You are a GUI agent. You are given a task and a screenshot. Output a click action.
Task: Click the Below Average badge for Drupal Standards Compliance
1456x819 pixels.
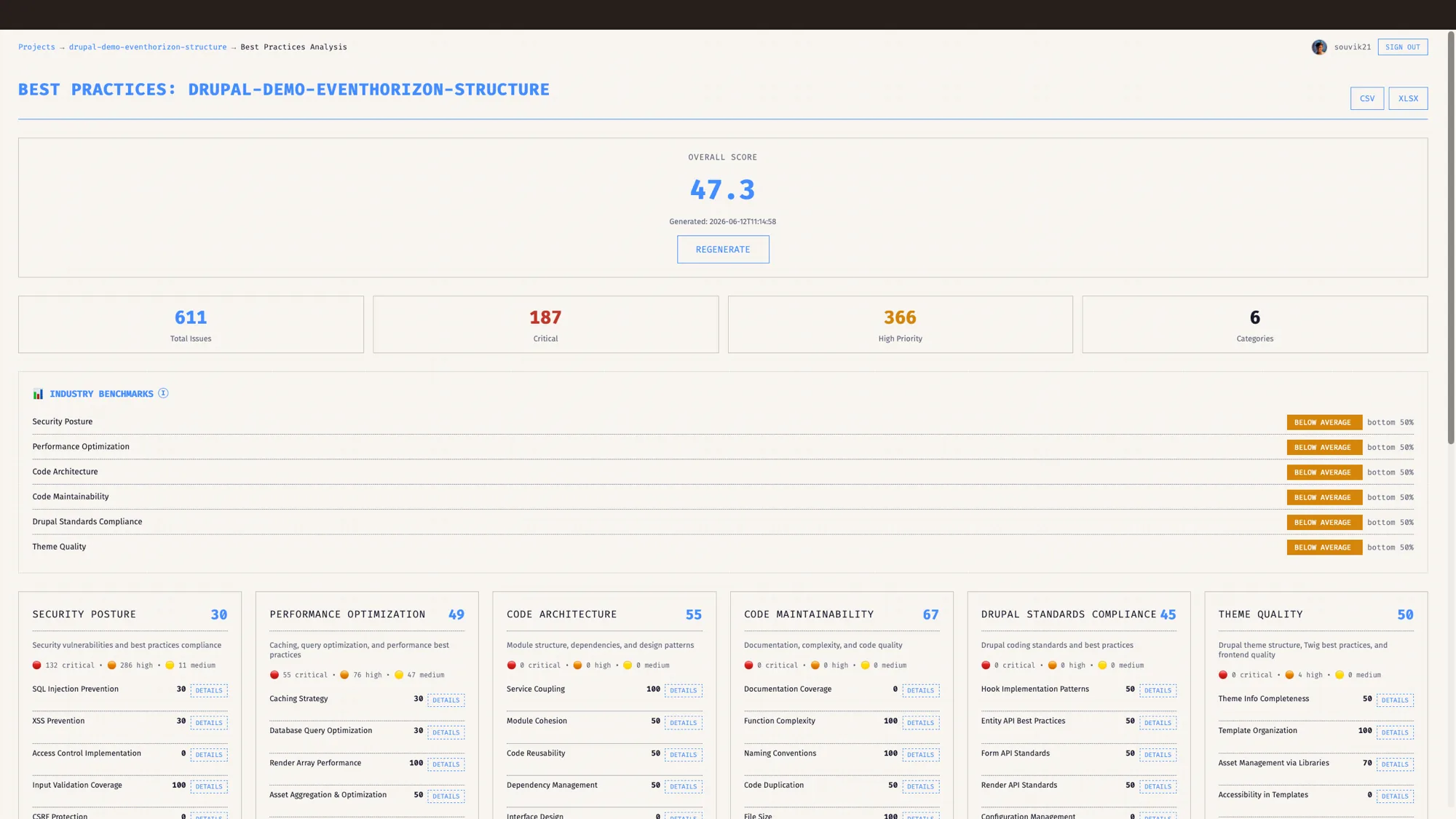pyautogui.click(x=1324, y=523)
